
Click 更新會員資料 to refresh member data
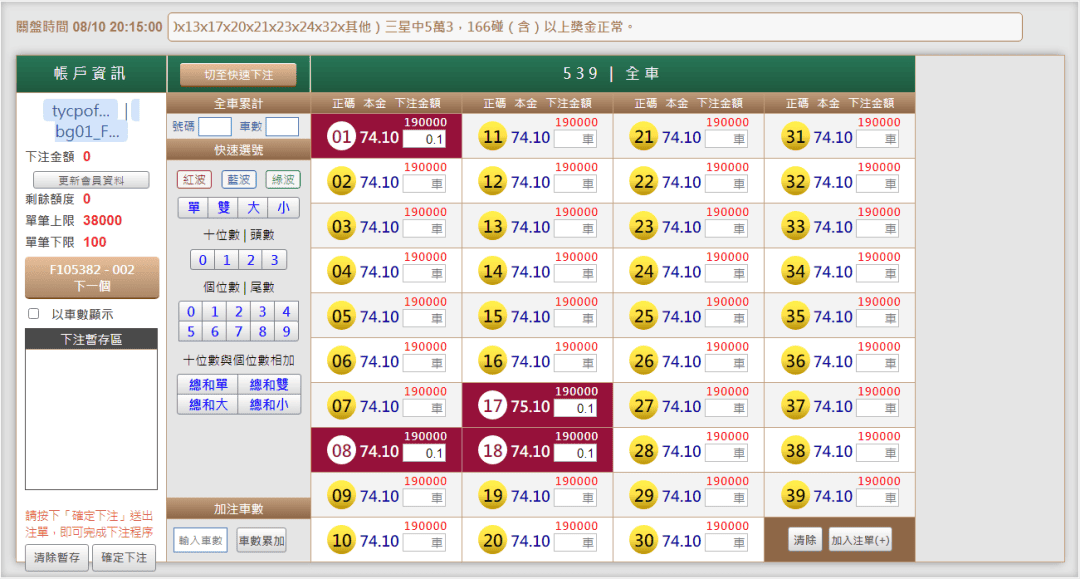(91, 180)
